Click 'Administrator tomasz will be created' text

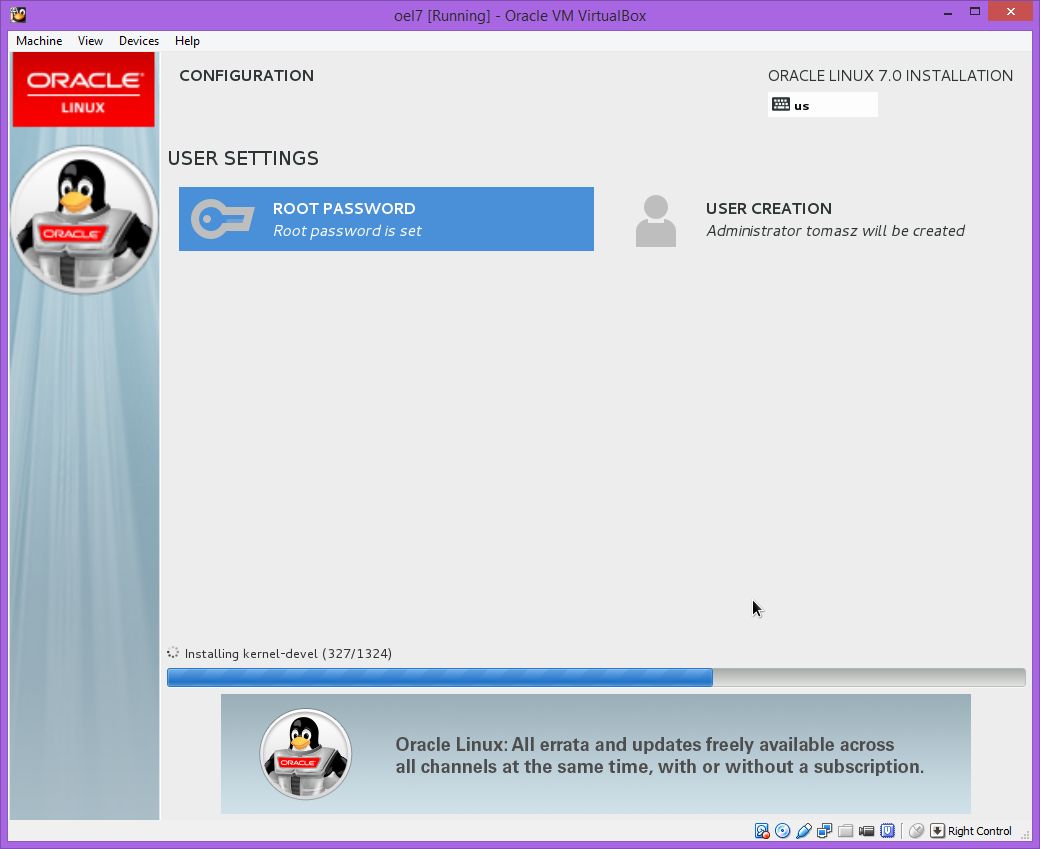pos(835,231)
